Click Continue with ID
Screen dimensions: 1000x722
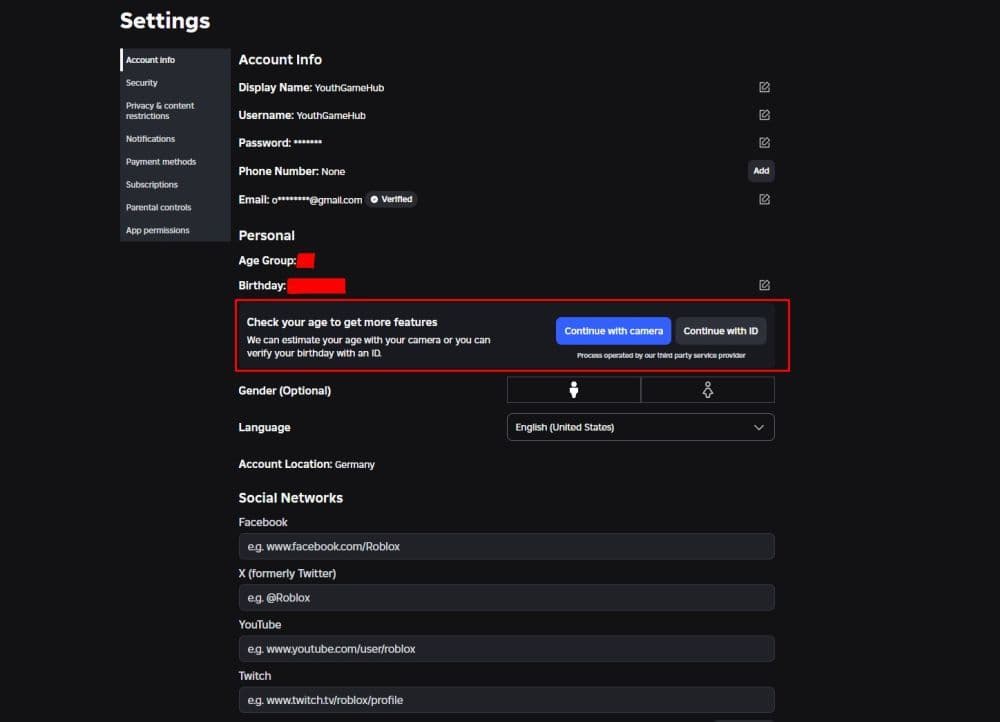click(721, 330)
